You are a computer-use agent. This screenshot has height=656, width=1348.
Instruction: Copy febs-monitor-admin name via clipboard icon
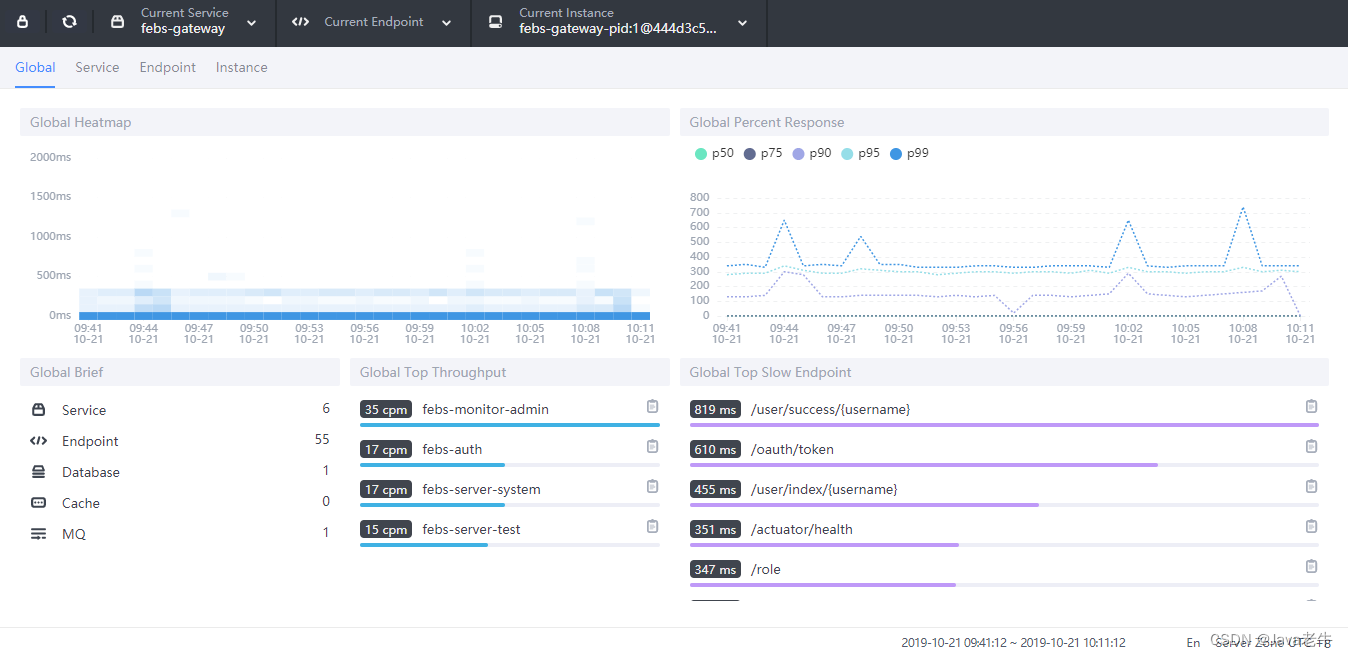[x=652, y=406]
